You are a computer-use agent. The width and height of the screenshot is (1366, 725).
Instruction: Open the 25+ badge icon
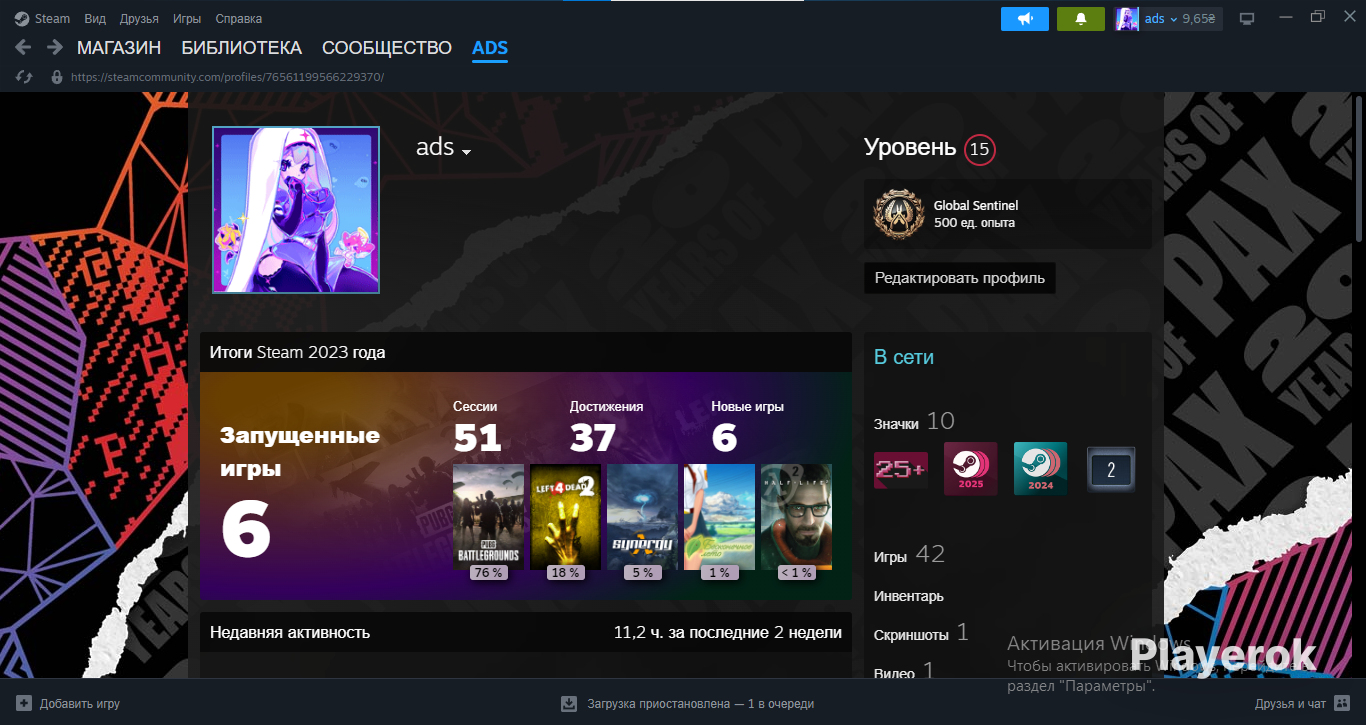click(901, 469)
